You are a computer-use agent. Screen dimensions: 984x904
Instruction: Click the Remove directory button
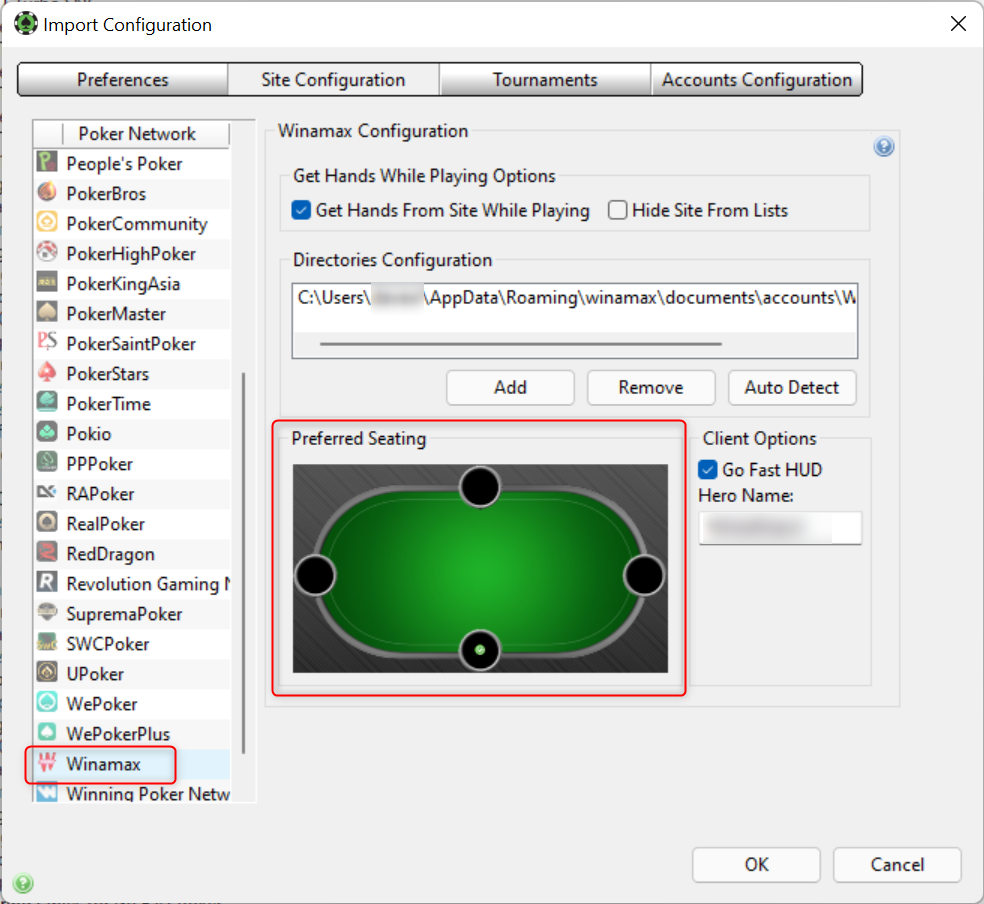tap(651, 387)
